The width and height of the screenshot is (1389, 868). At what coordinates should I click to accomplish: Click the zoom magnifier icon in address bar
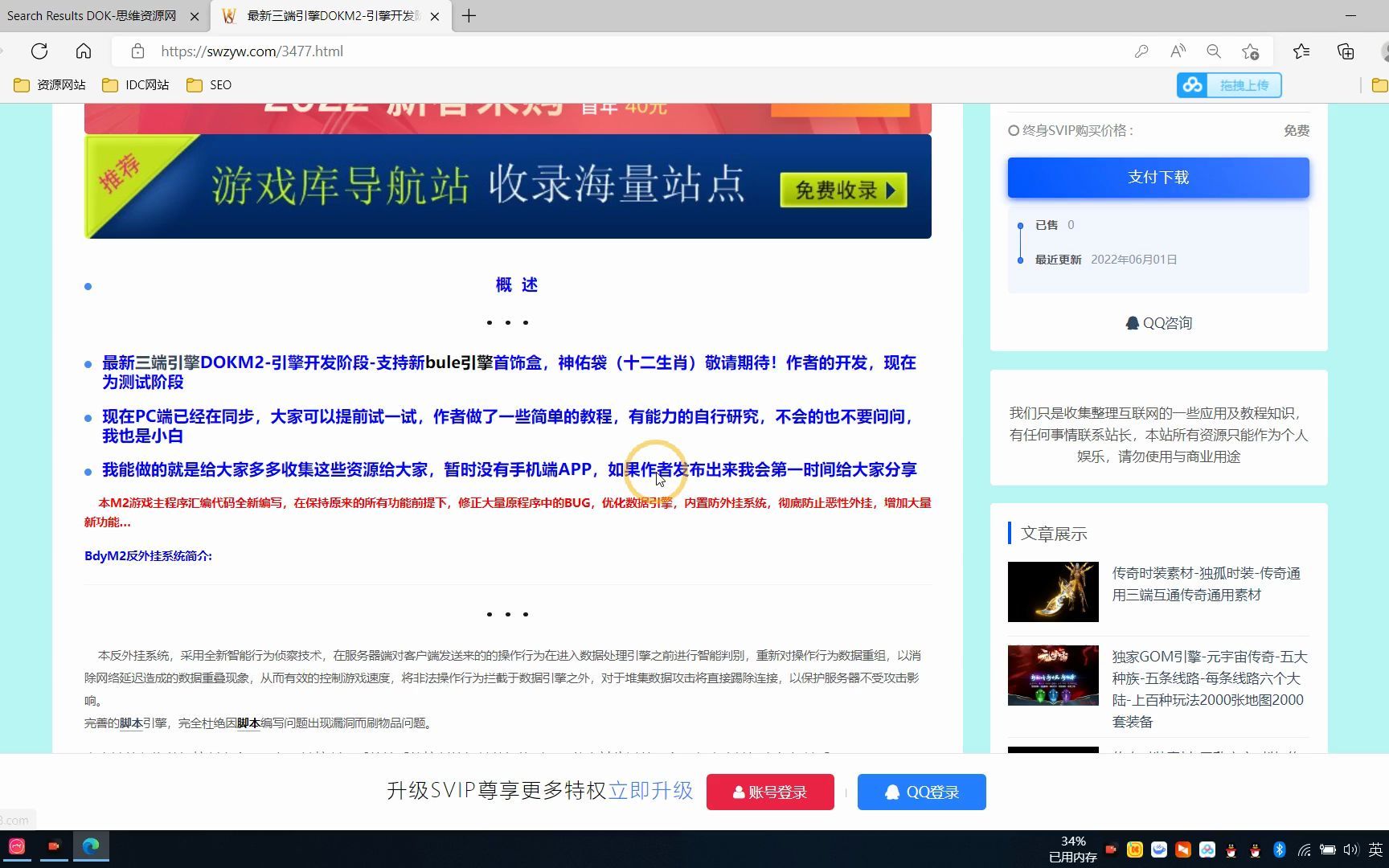(1214, 51)
